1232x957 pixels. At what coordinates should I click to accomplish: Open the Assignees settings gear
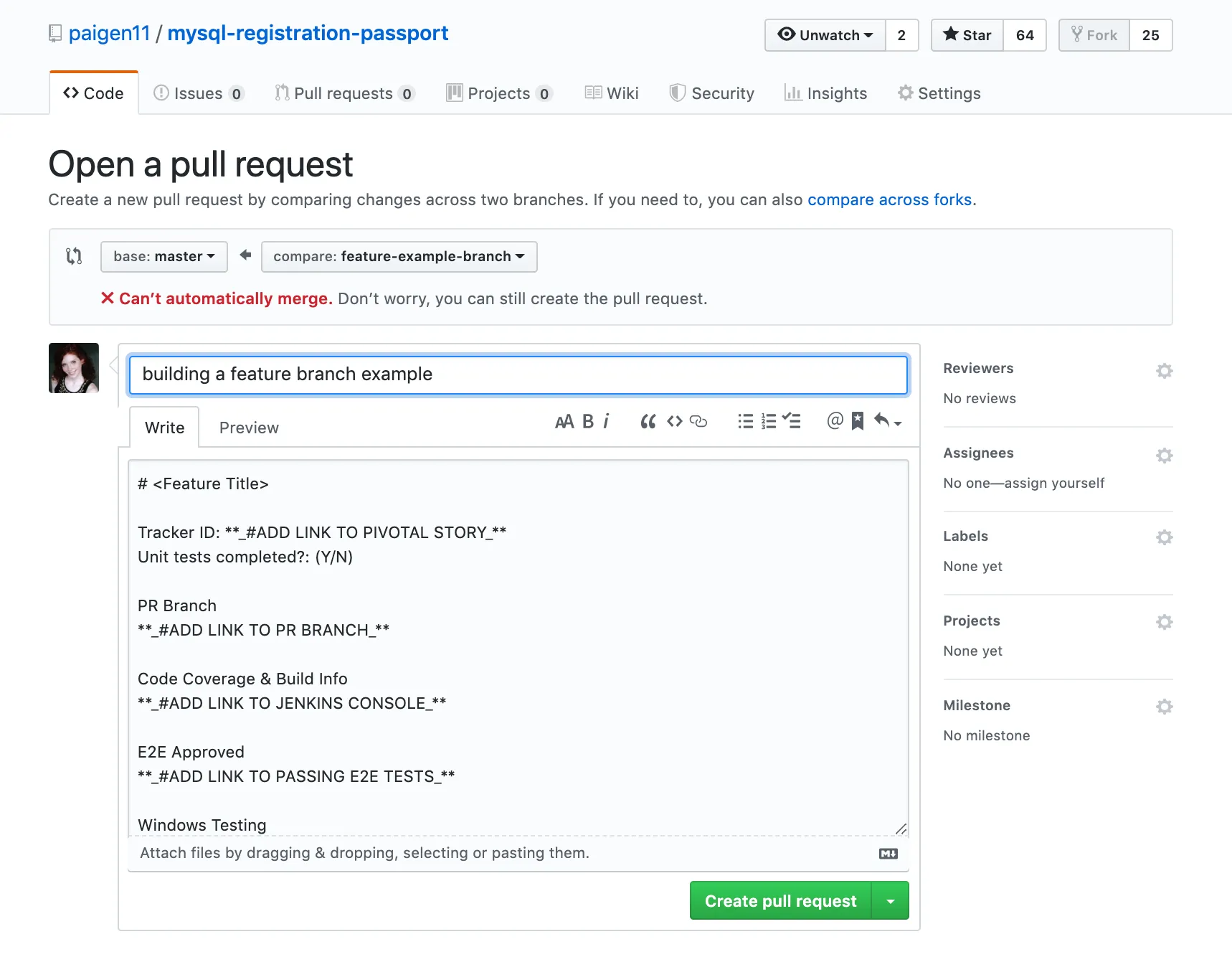click(1164, 456)
